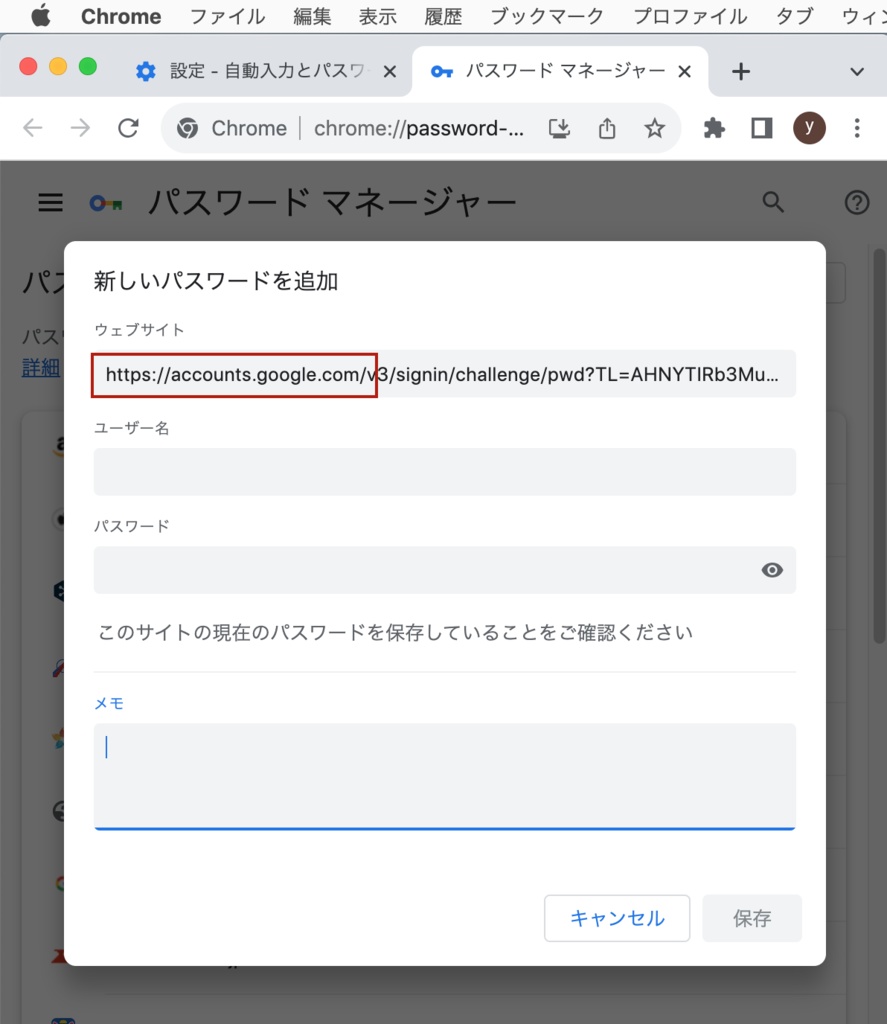
Task: Click the Password Manager key logo
Action: click(105, 202)
